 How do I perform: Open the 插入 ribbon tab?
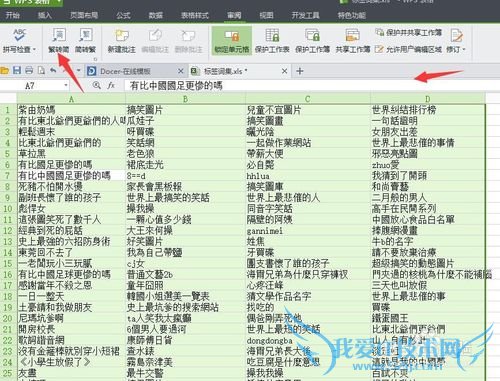[45, 15]
